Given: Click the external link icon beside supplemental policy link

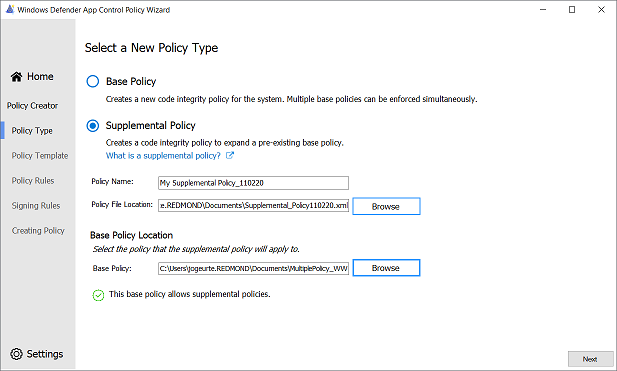Looking at the screenshot, I should point(230,155).
